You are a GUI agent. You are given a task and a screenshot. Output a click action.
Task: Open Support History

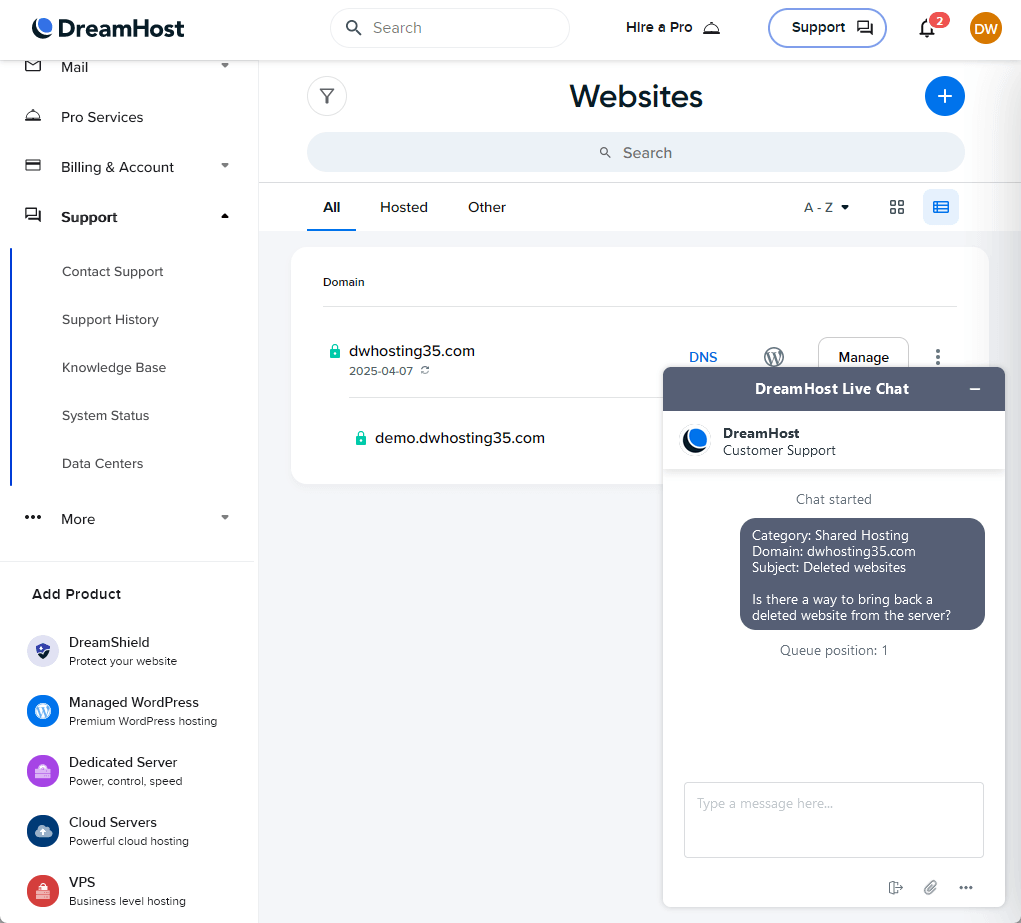[x=111, y=320]
